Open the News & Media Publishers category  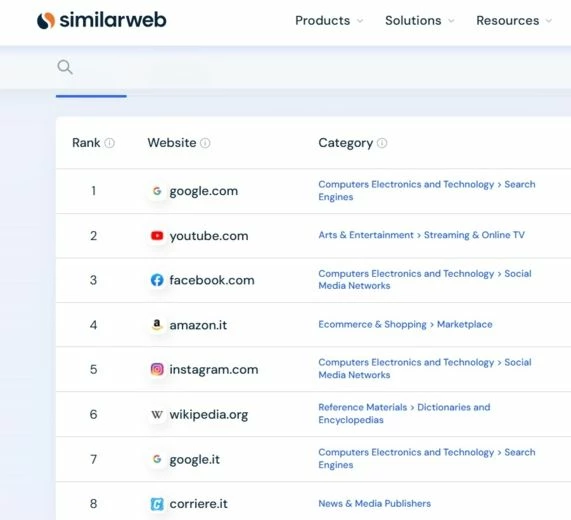pyautogui.click(x=374, y=503)
